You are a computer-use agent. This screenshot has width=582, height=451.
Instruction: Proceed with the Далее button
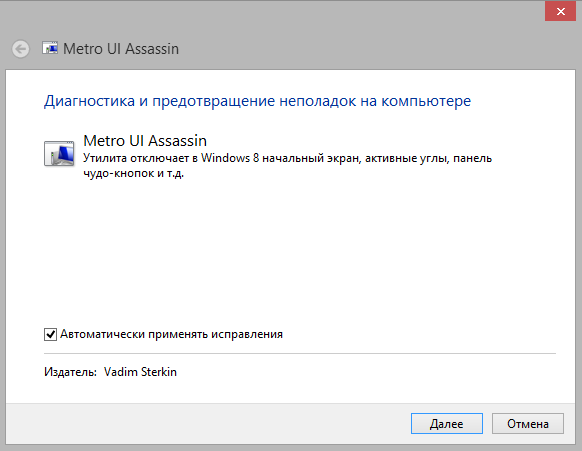tap(447, 424)
